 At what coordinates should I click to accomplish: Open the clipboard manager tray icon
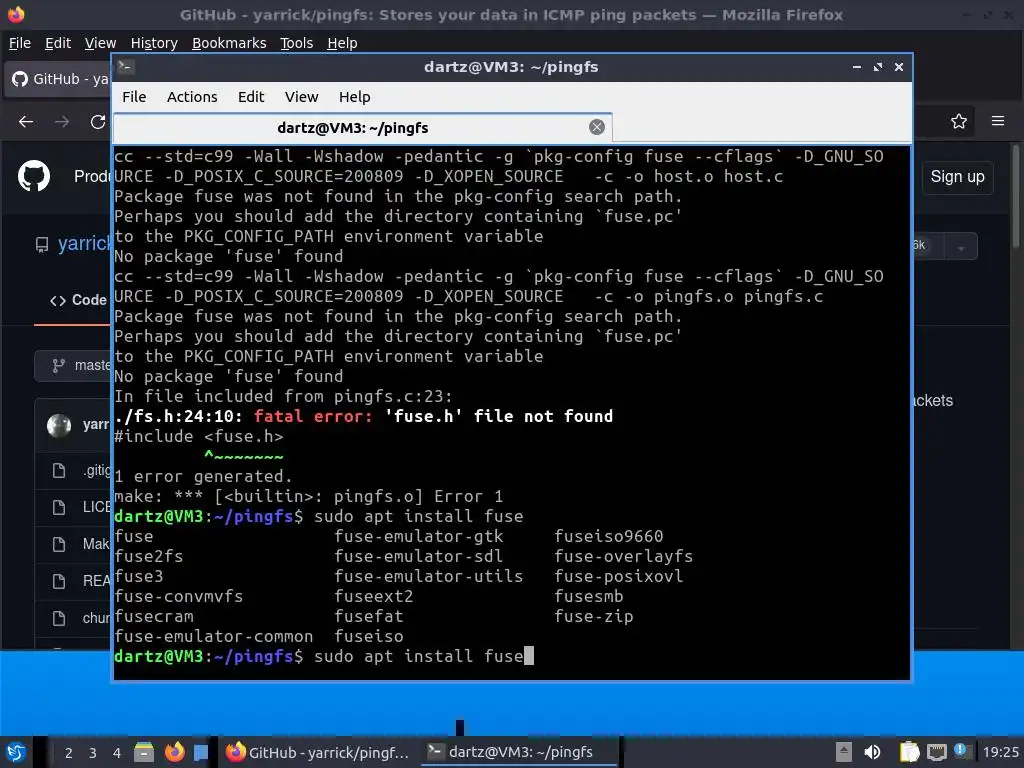tap(909, 752)
